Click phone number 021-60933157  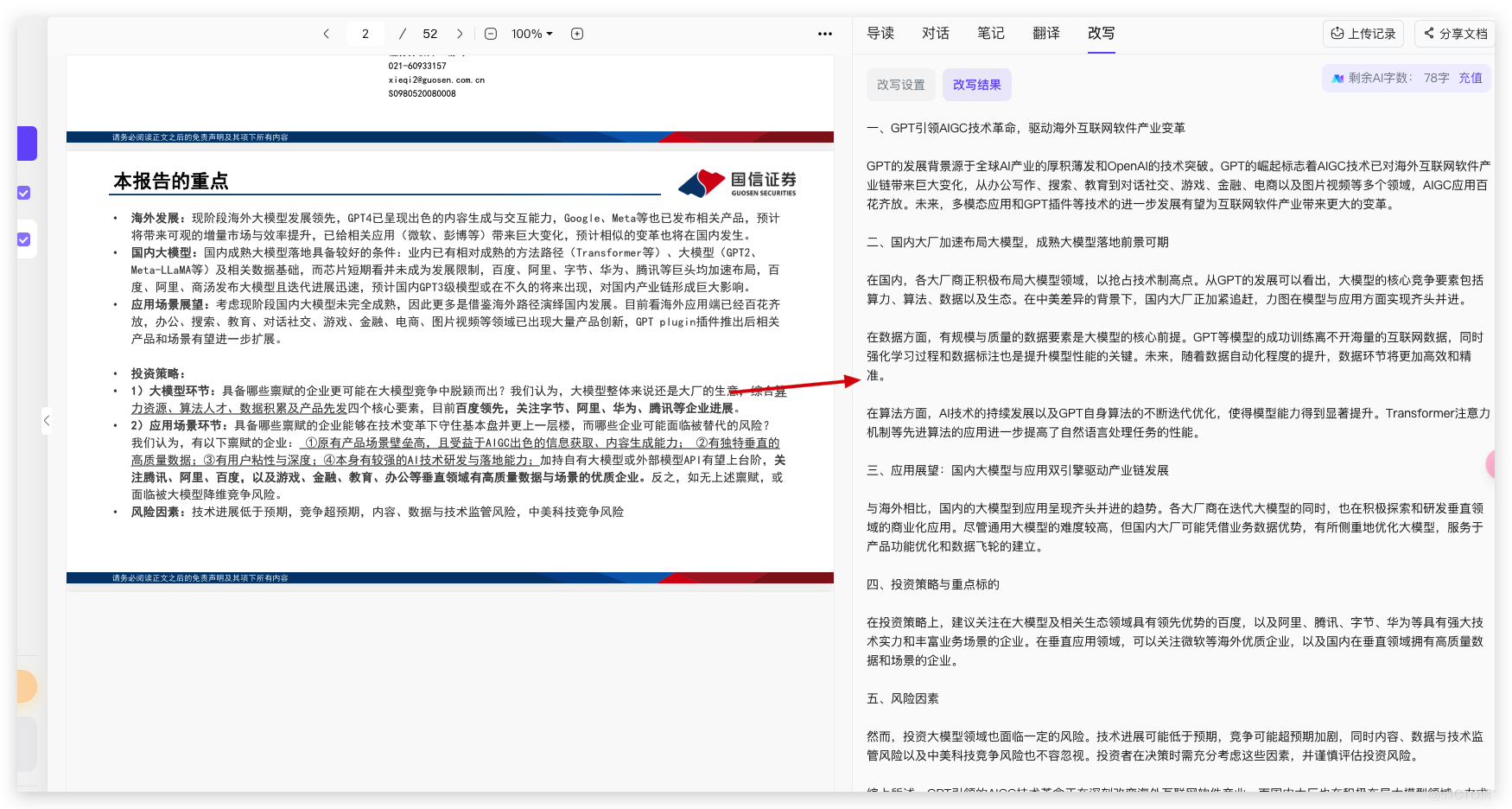pyautogui.click(x=417, y=66)
